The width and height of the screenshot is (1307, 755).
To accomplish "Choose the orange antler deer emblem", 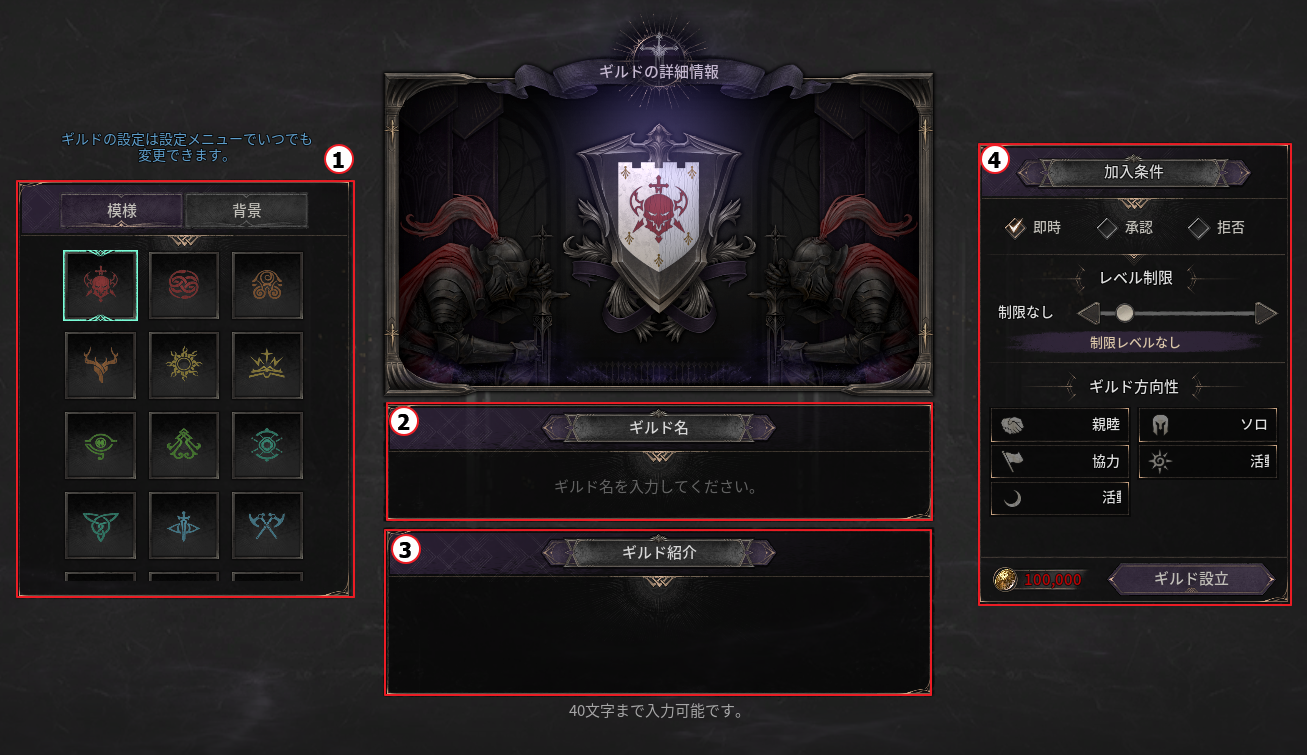I will (100, 365).
